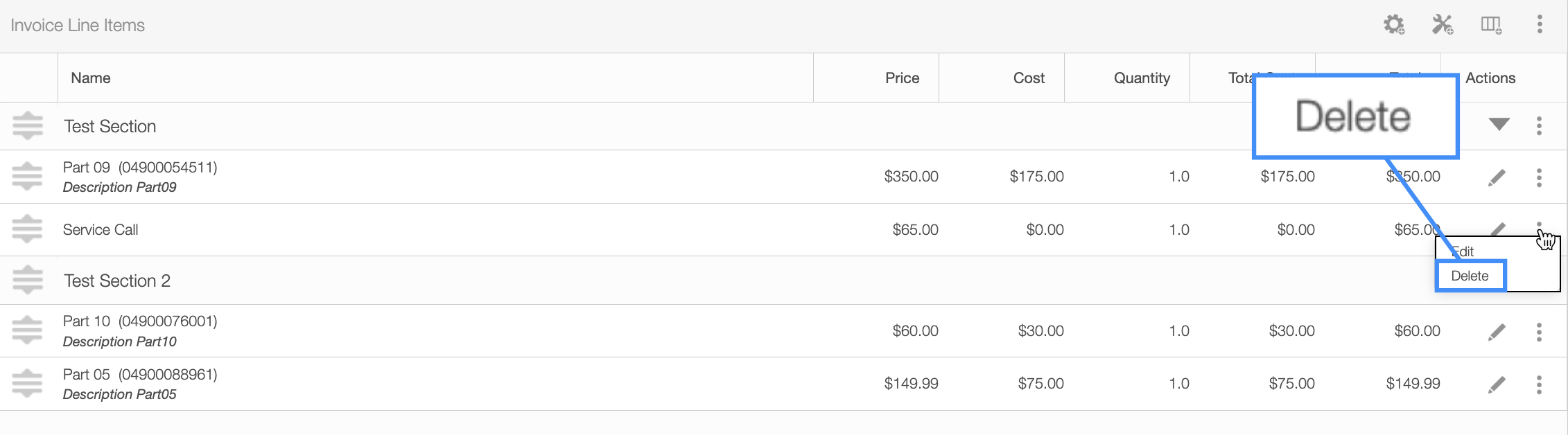Click the wrench tools add icon
Viewport: 1568px width, 435px height.
tap(1443, 25)
